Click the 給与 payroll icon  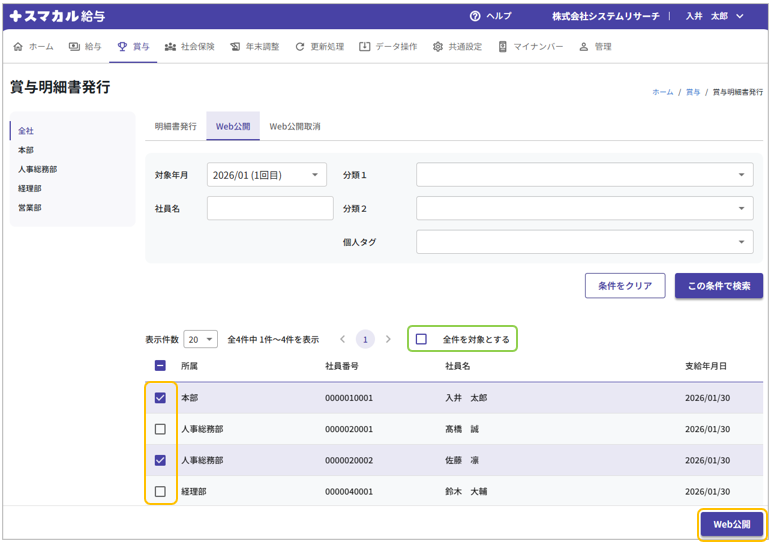74,47
